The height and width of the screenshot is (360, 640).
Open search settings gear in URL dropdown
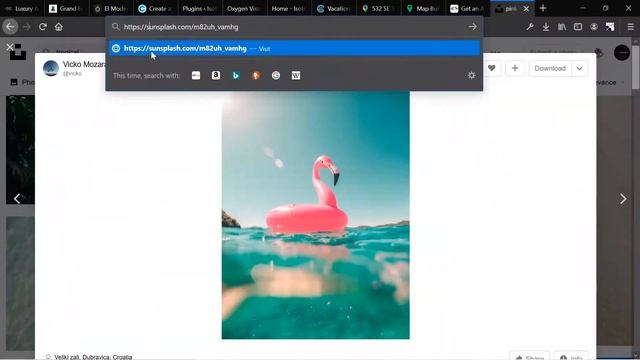click(471, 75)
